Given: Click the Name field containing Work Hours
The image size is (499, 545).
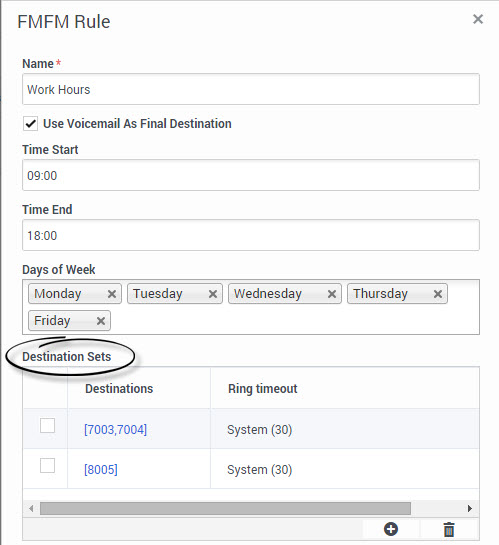Looking at the screenshot, I should (251, 89).
